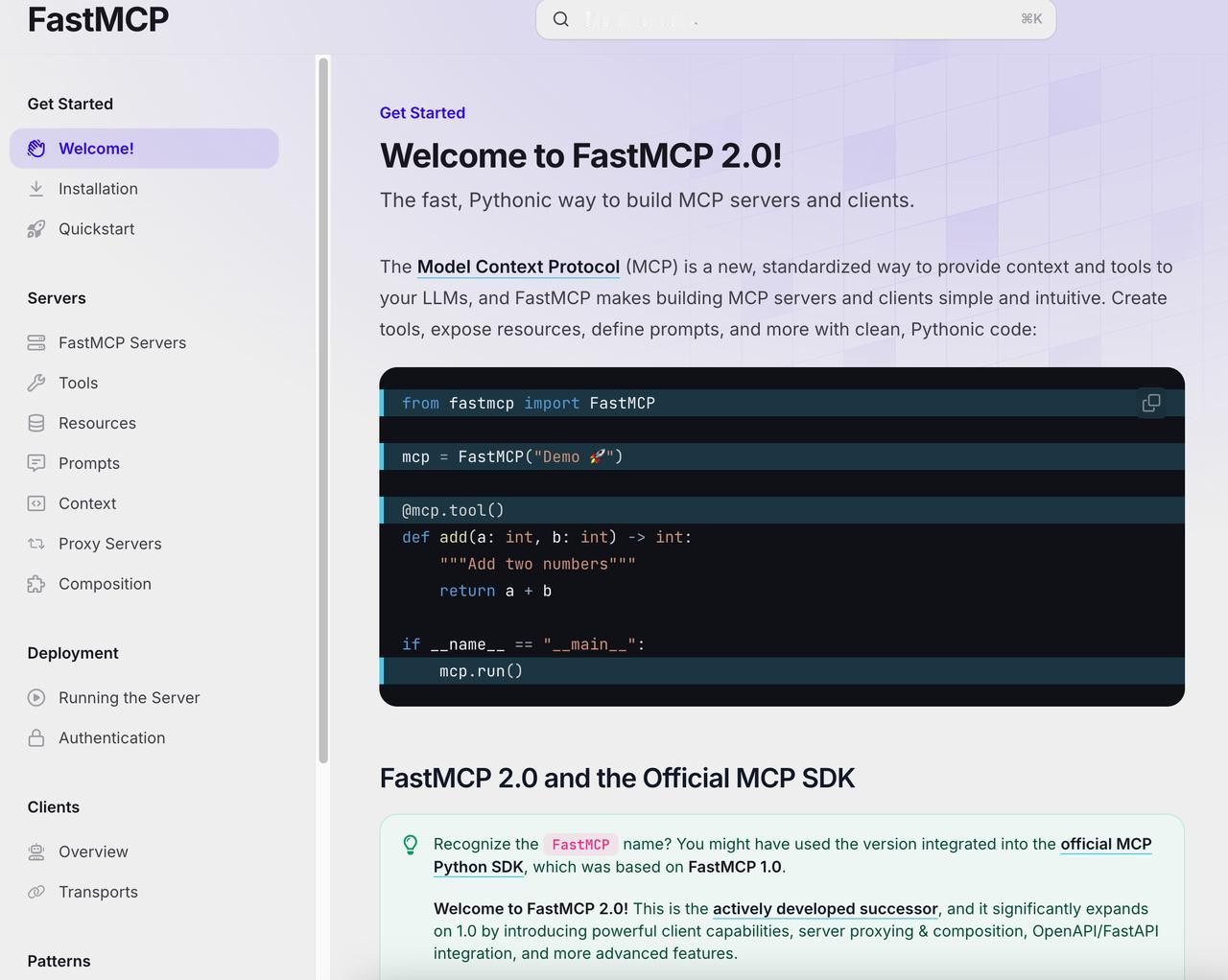
Task: Click the FastMCP logo
Action: (98, 19)
